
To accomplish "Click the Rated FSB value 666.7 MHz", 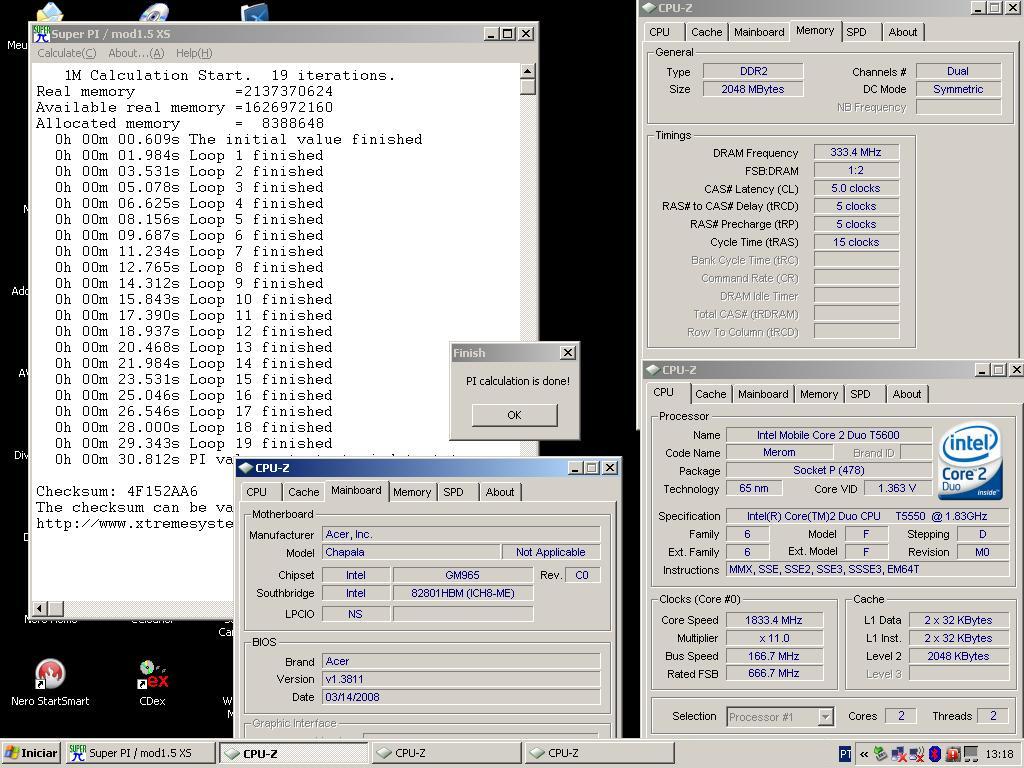I will [x=774, y=673].
